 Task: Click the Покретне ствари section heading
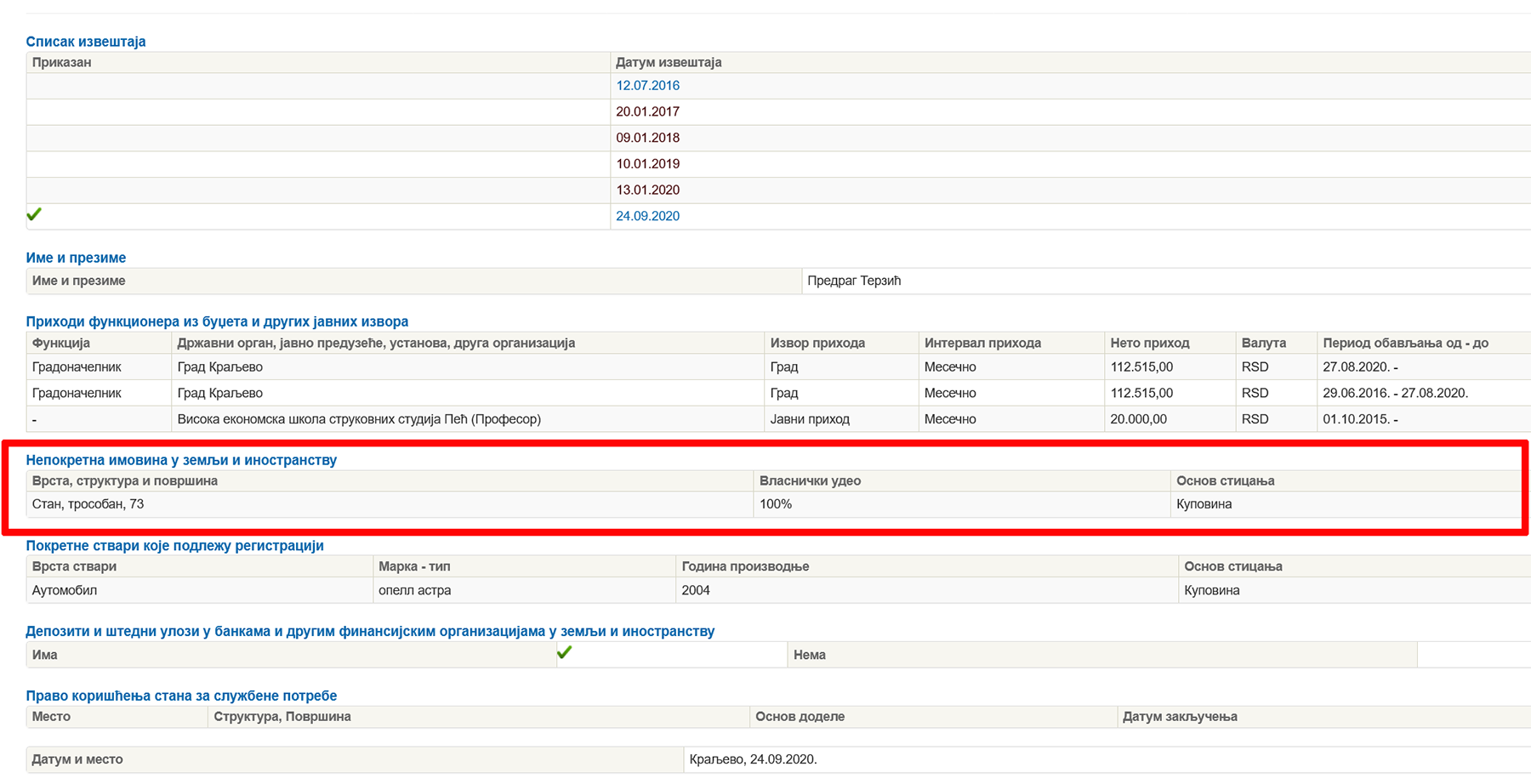point(174,546)
